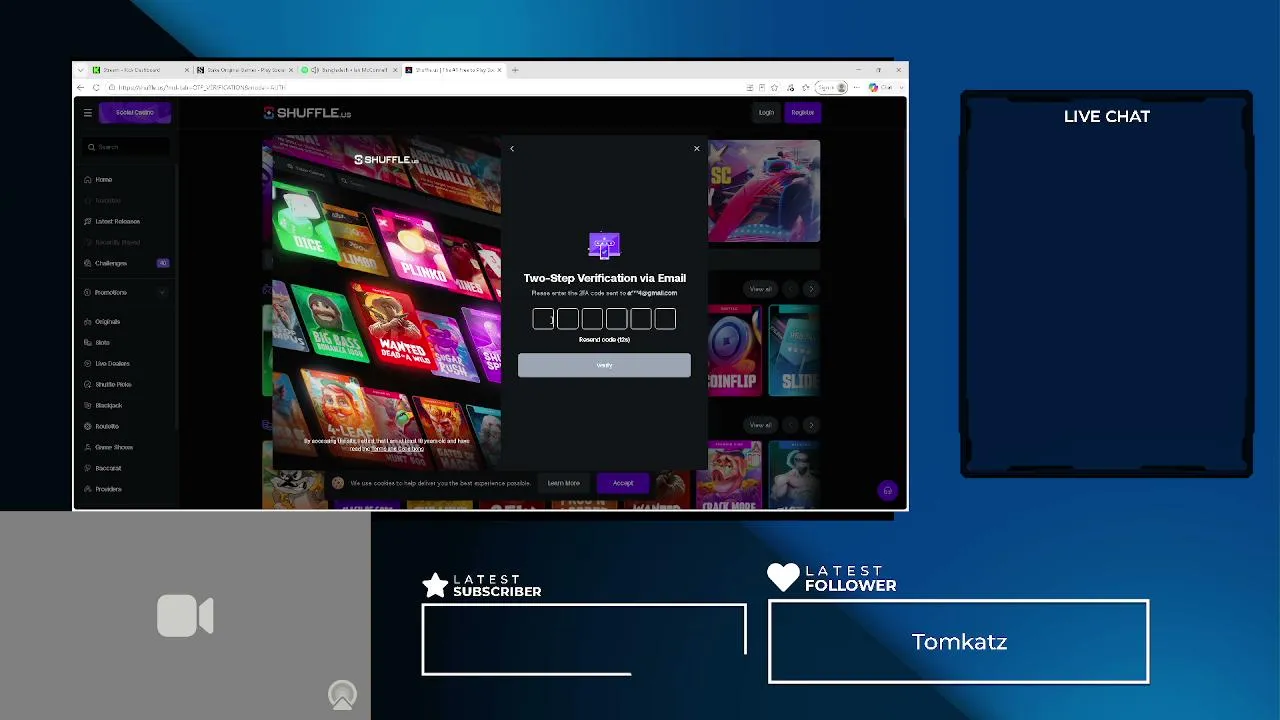Accept the cookies notice
Screen dimensions: 1280x720
click(x=623, y=484)
